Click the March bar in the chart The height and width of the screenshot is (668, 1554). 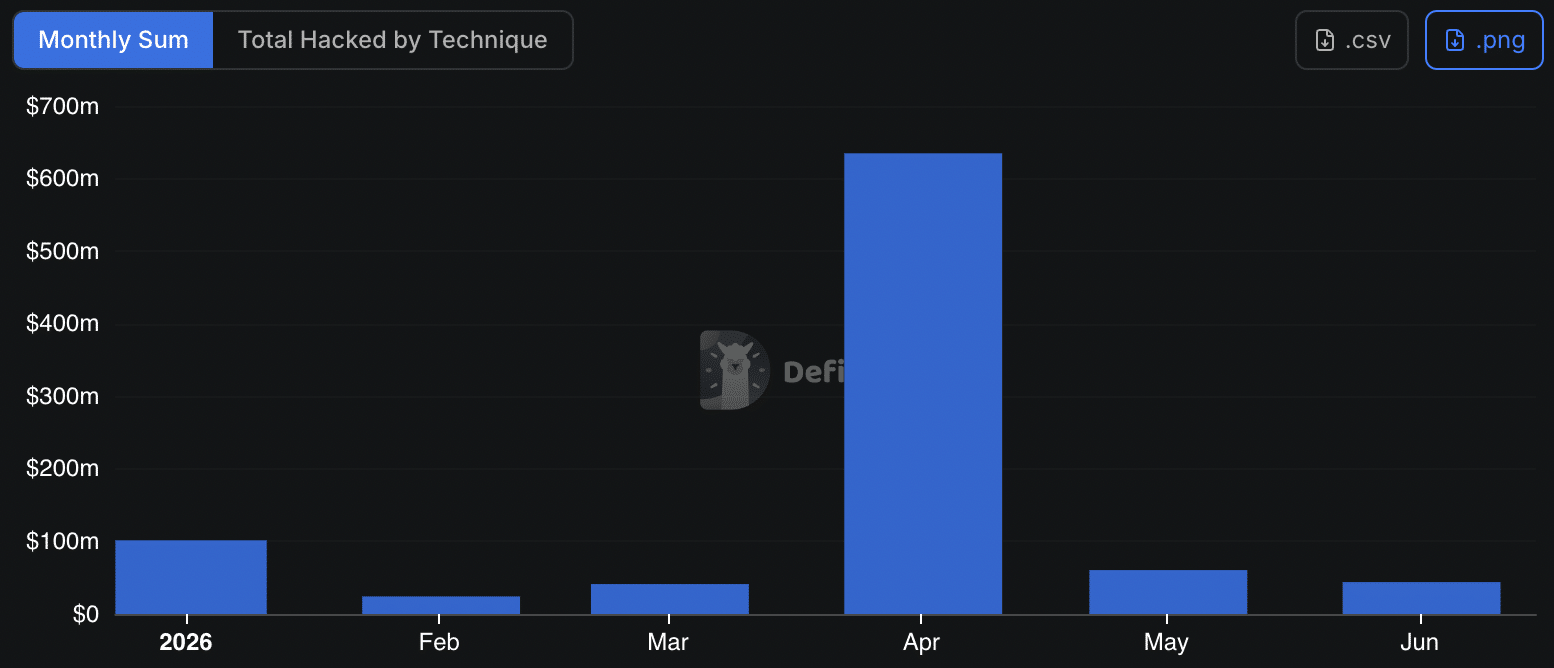(x=670, y=599)
